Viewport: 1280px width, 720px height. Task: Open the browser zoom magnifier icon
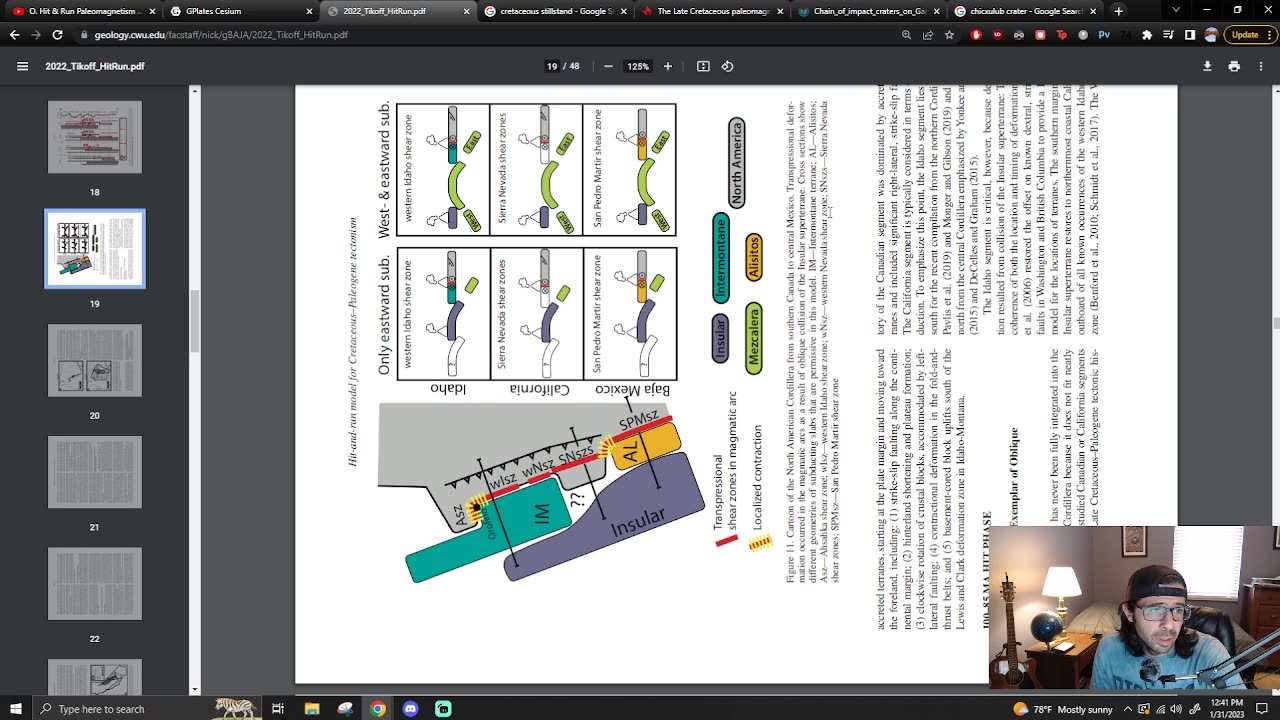point(907,34)
